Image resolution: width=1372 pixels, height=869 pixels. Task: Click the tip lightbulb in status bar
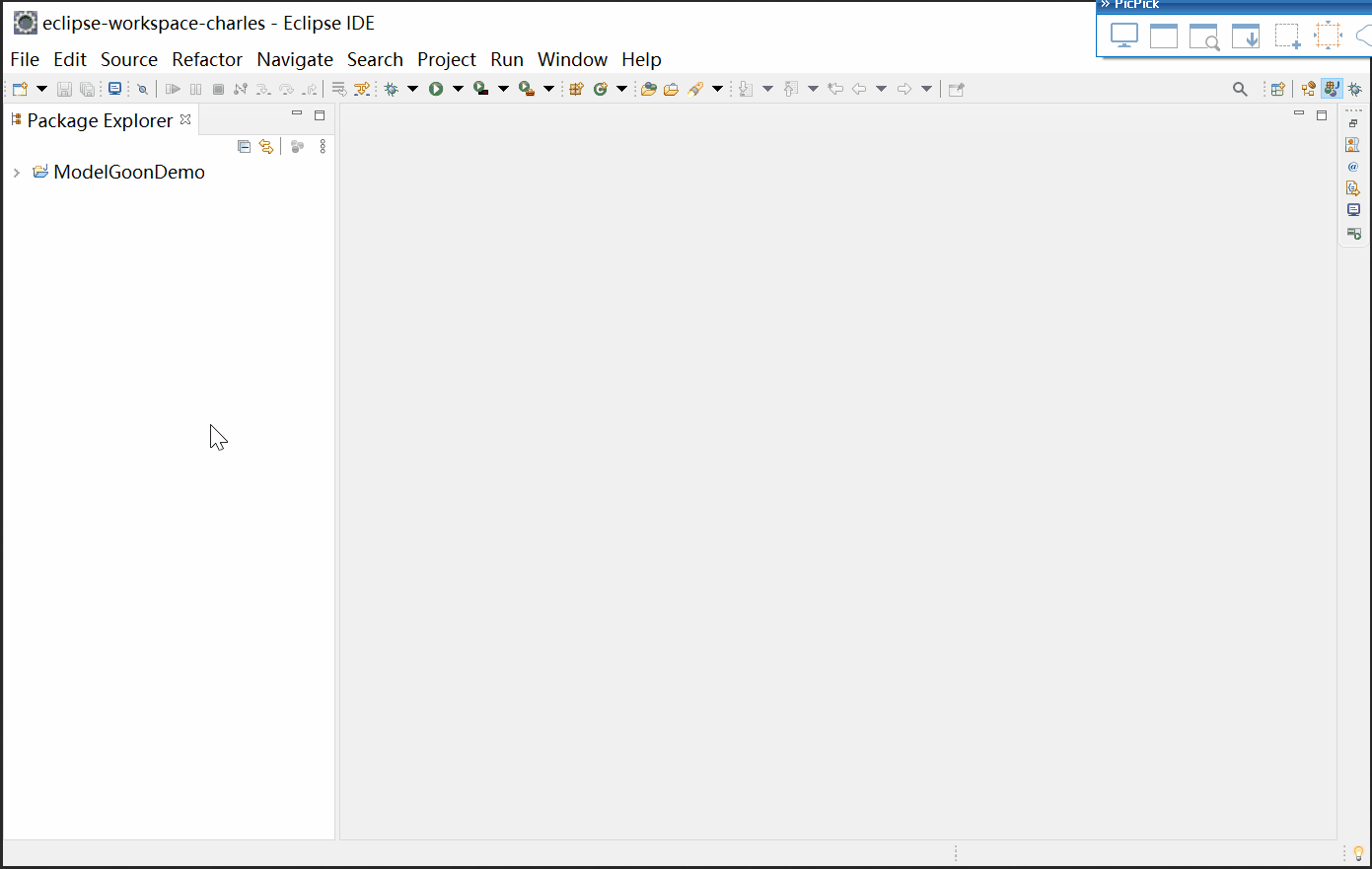1358,853
